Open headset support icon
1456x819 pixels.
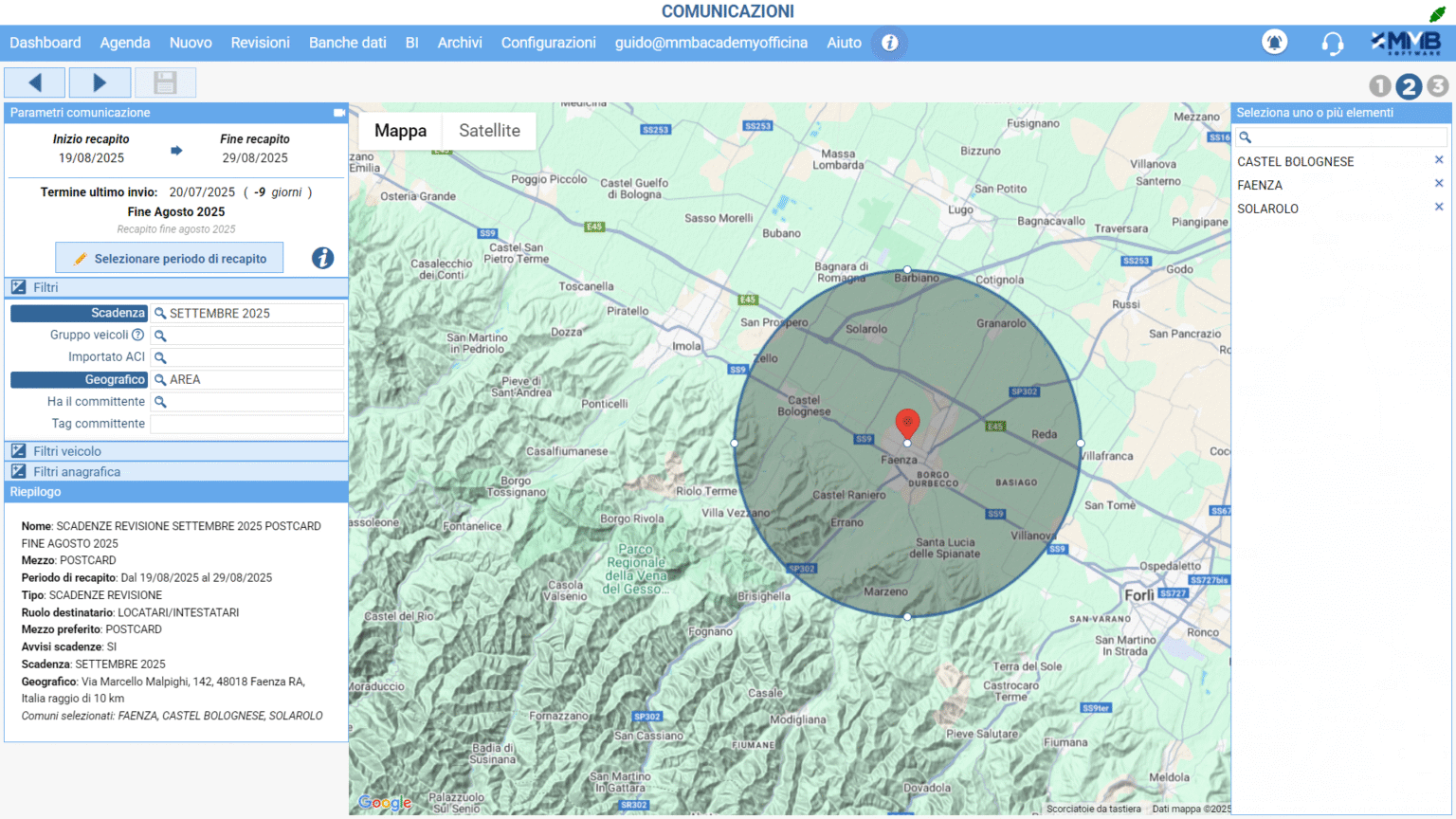[1332, 44]
